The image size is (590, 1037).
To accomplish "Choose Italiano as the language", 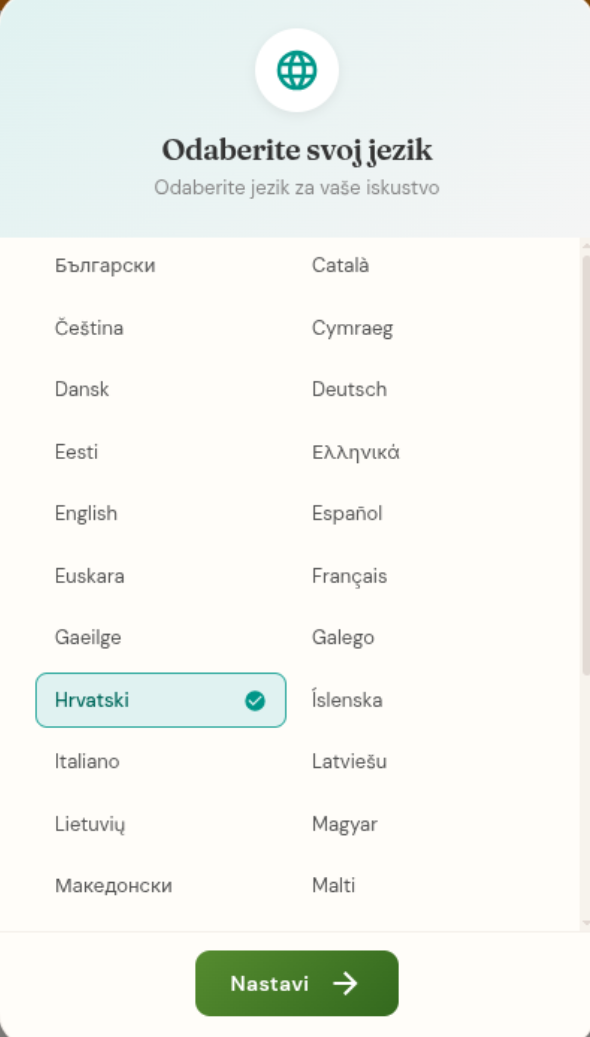I will point(161,762).
